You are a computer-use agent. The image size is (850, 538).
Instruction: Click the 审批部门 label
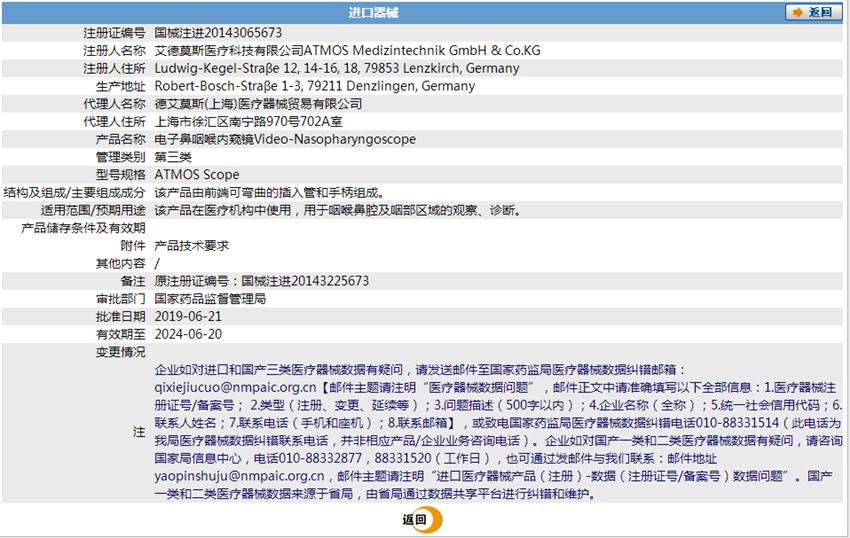[120, 299]
